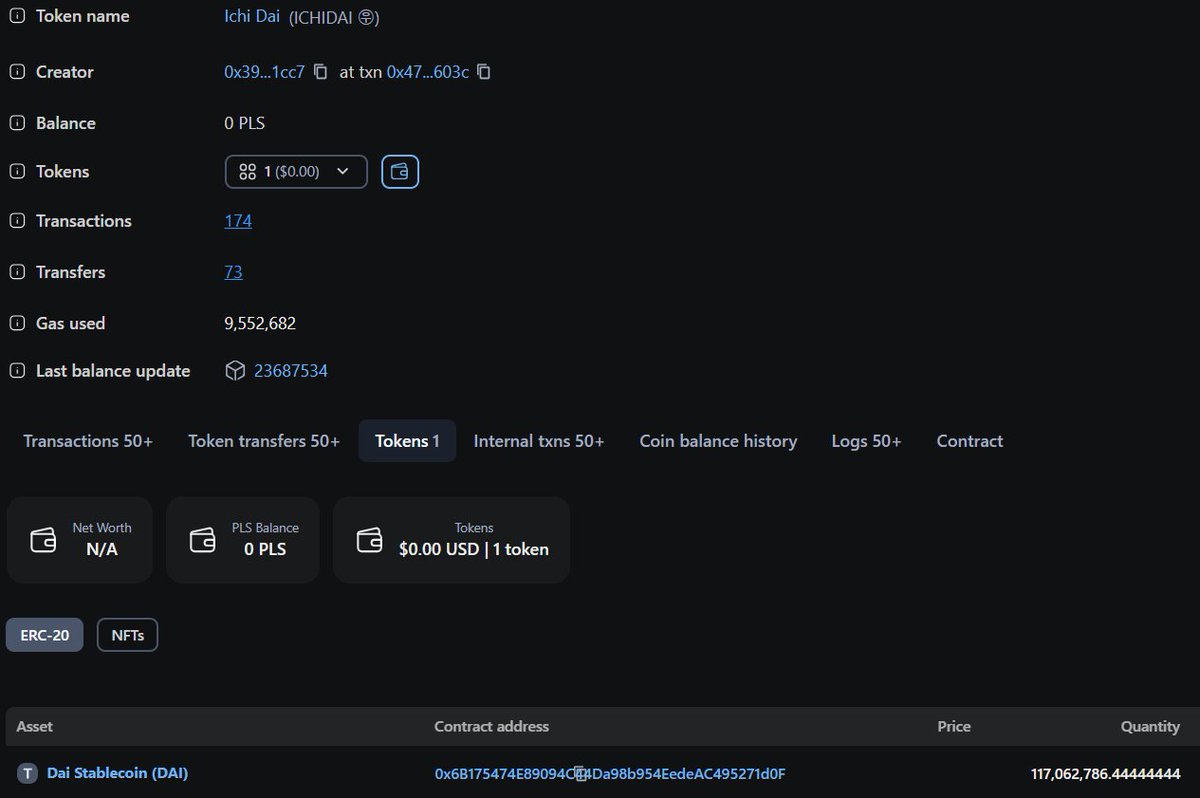Screen dimensions: 1200x798
Task: Click gas used value 9,552,682
Action: coord(260,323)
